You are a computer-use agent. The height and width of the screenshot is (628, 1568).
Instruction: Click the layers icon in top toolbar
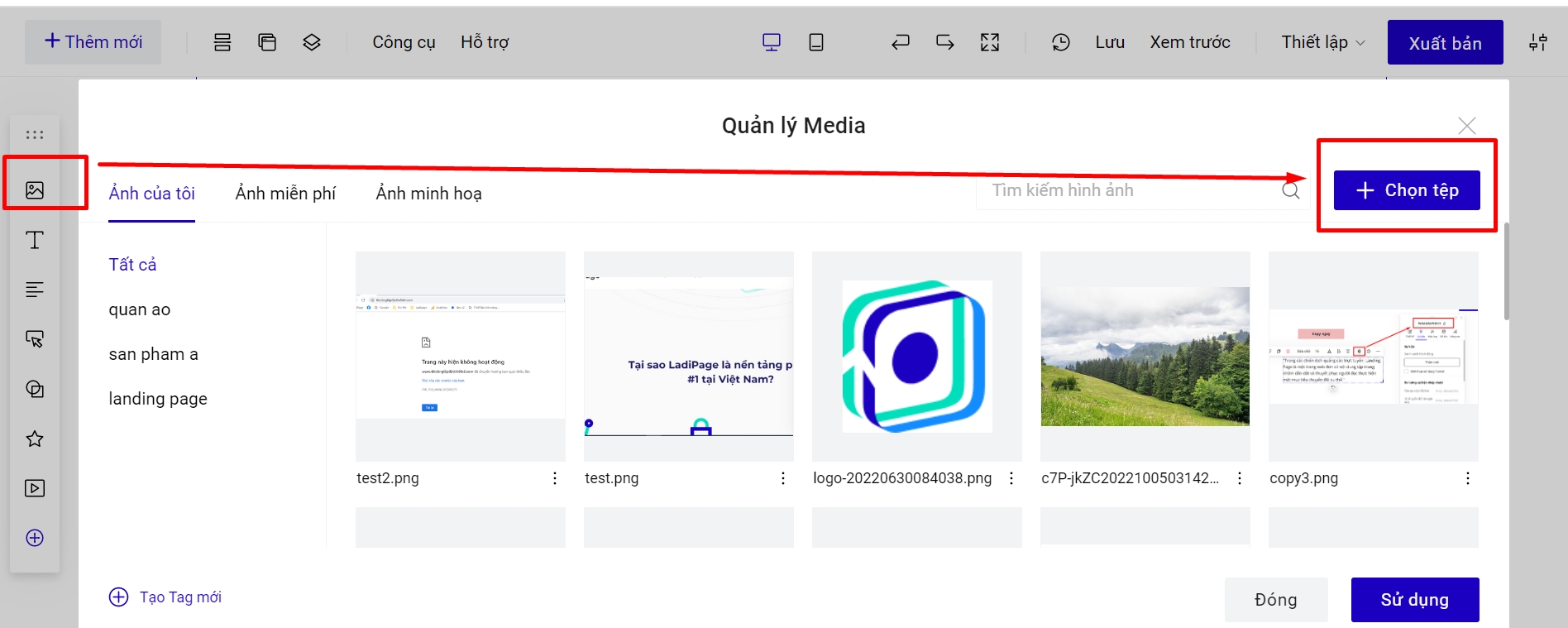coord(311,42)
